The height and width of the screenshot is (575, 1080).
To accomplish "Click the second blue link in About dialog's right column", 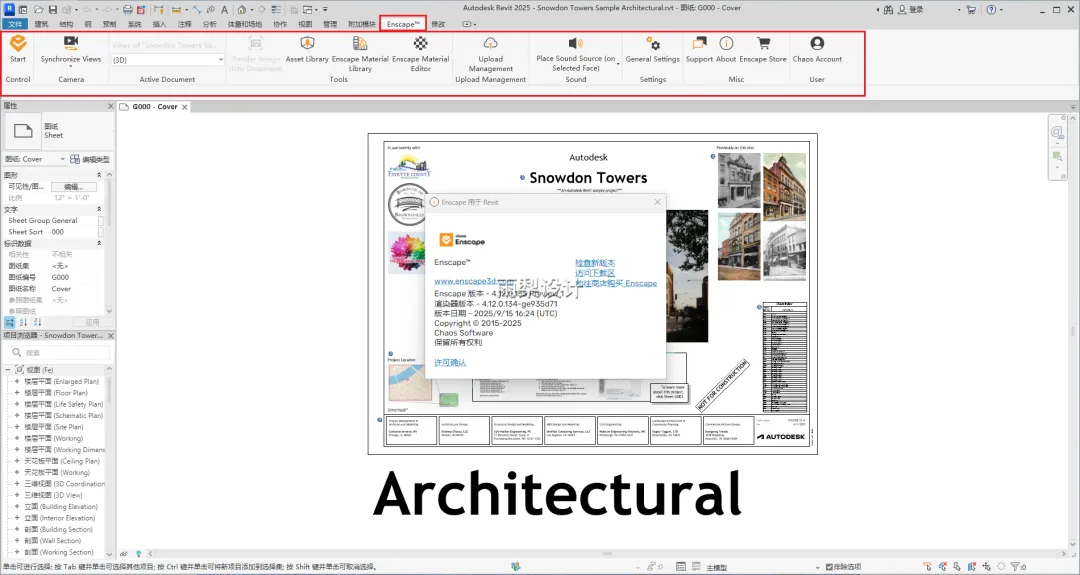I will [595, 273].
